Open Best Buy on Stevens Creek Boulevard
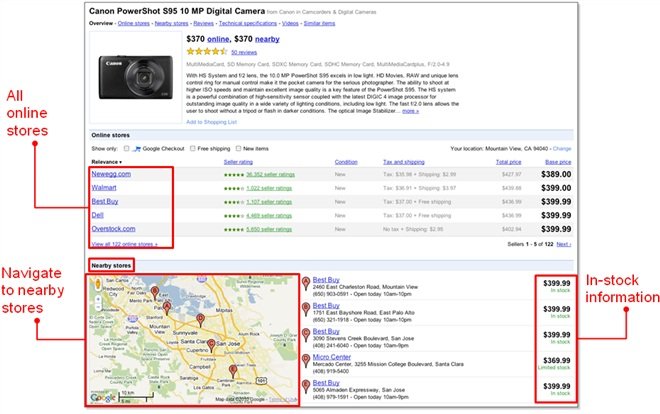The width and height of the screenshot is (660, 414). (x=326, y=331)
